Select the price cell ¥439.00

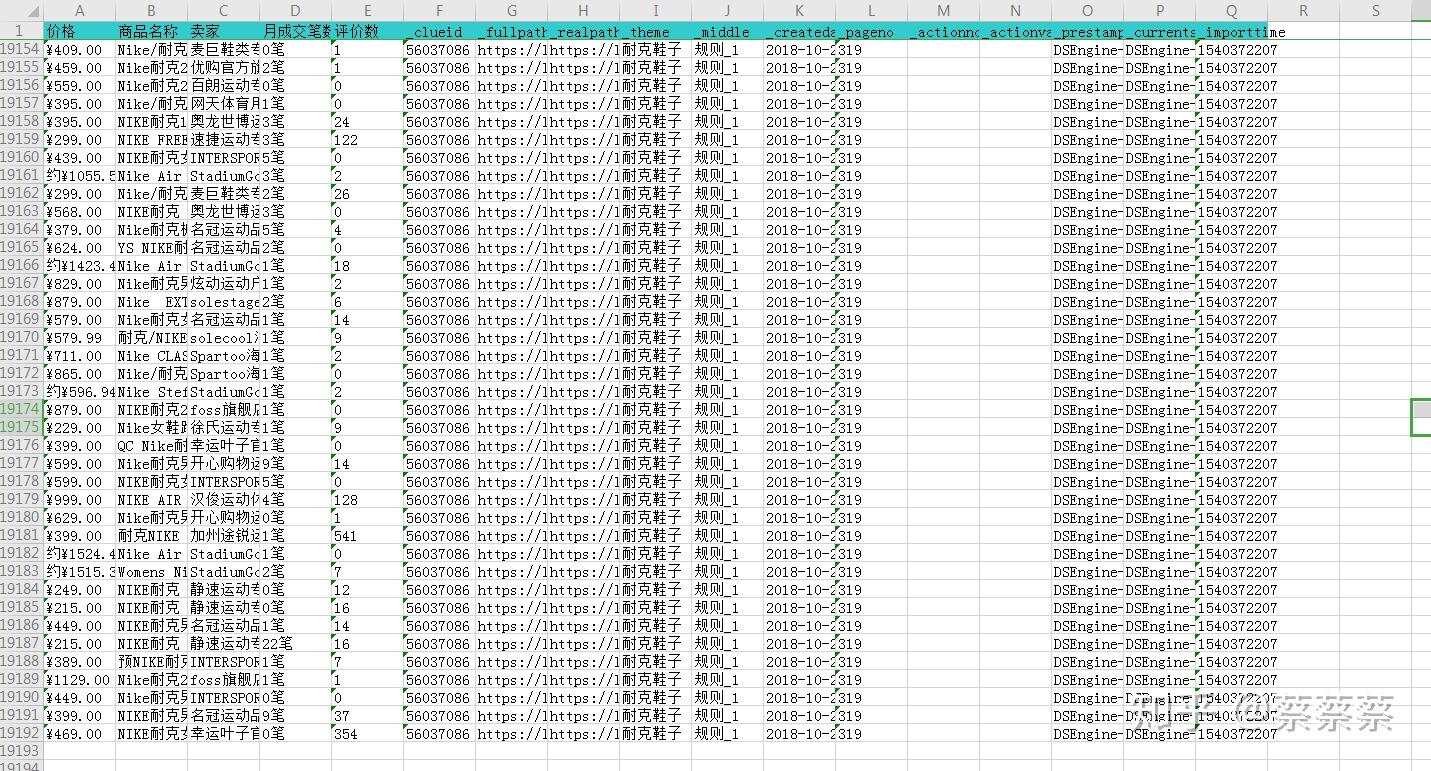pos(80,158)
